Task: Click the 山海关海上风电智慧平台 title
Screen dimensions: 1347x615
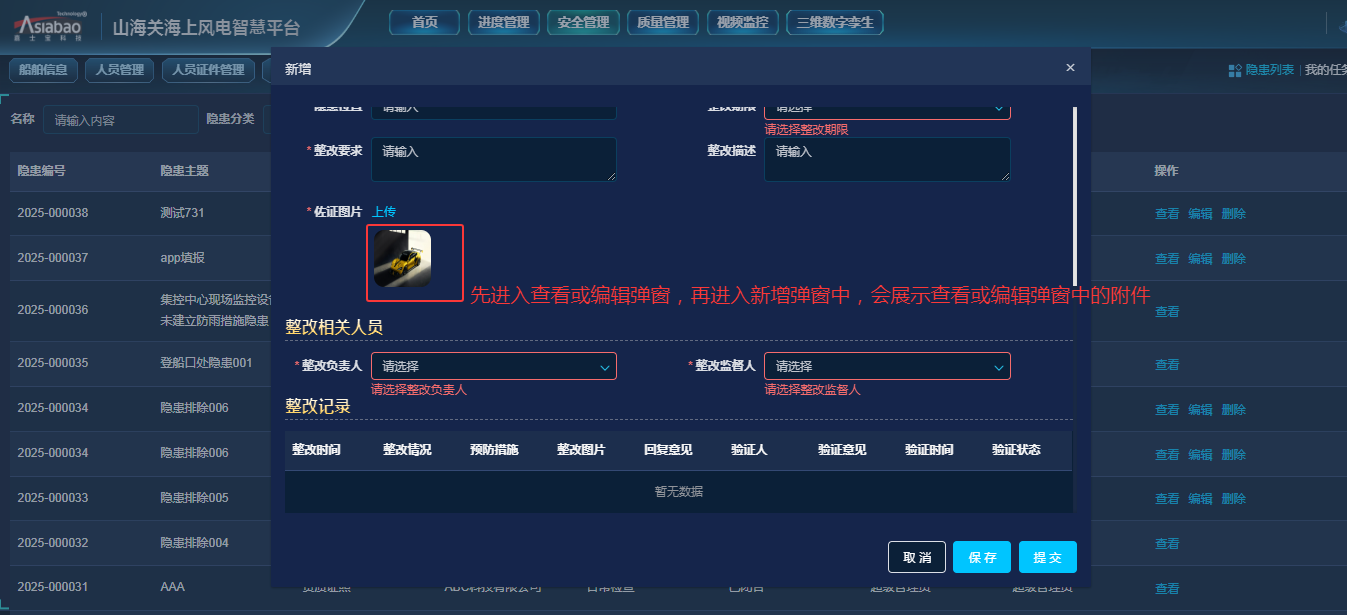Action: (206, 28)
